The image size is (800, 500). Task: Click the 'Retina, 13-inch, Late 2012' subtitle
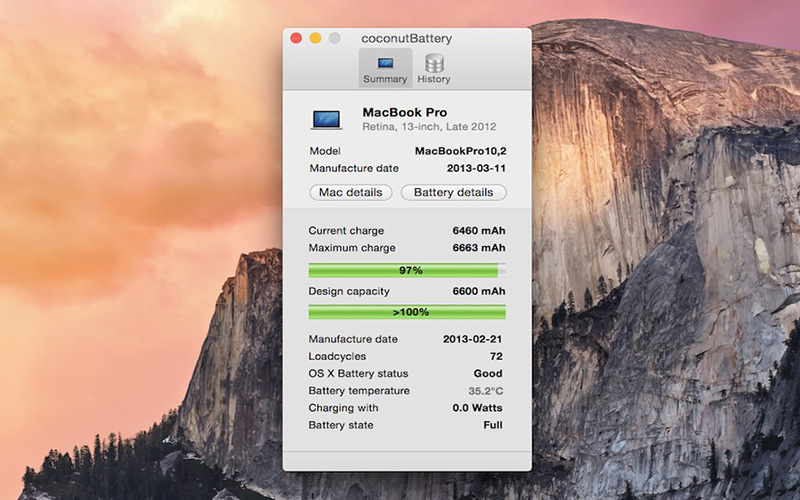point(429,127)
